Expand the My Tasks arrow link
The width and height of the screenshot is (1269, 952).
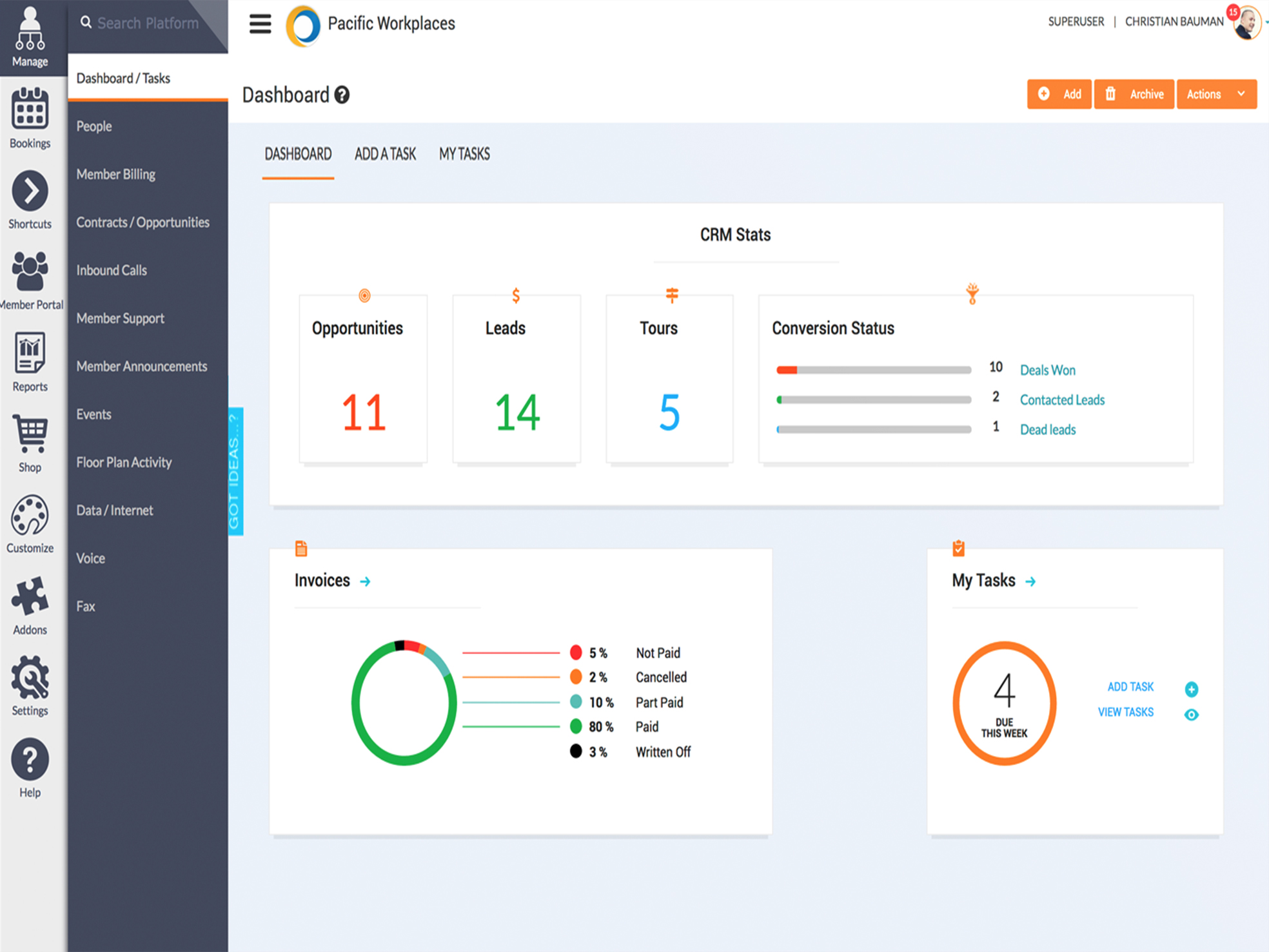point(1030,581)
